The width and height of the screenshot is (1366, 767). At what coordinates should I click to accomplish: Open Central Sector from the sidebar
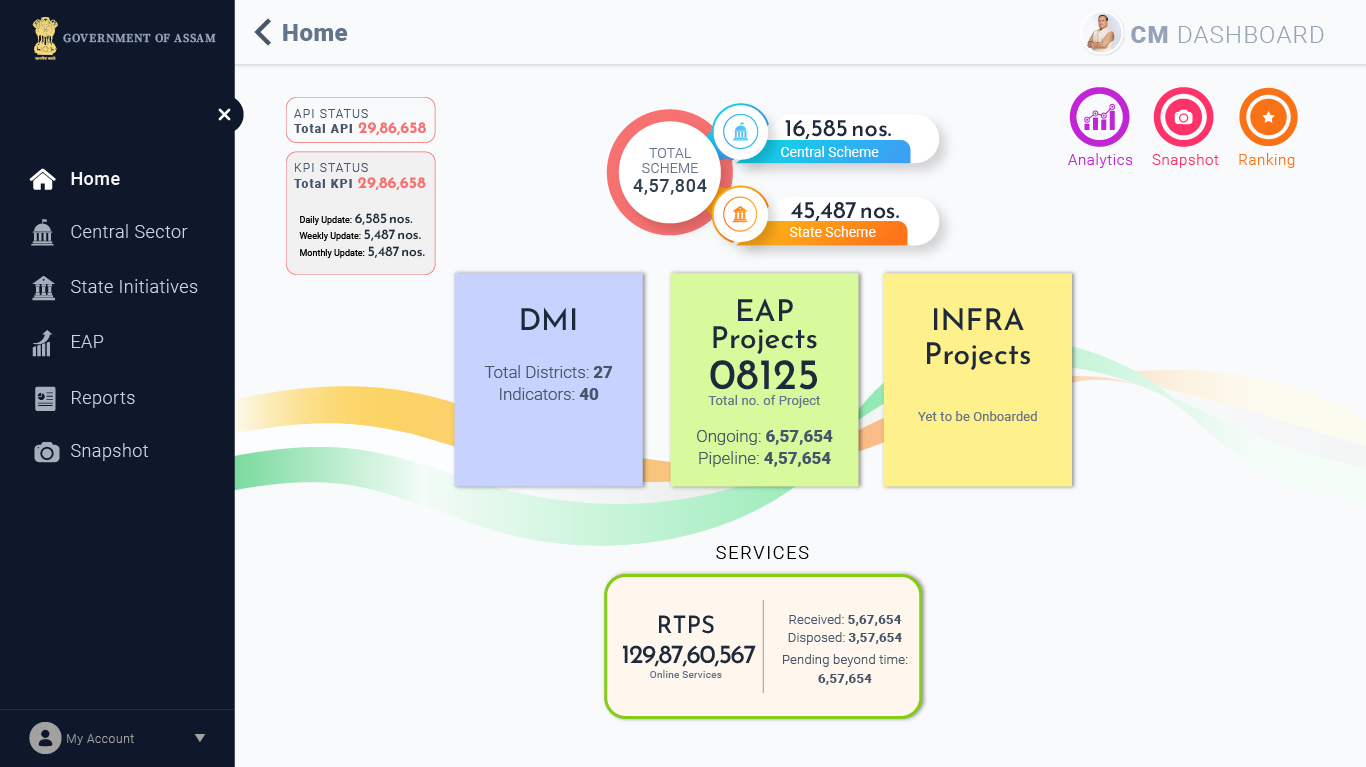(x=128, y=232)
